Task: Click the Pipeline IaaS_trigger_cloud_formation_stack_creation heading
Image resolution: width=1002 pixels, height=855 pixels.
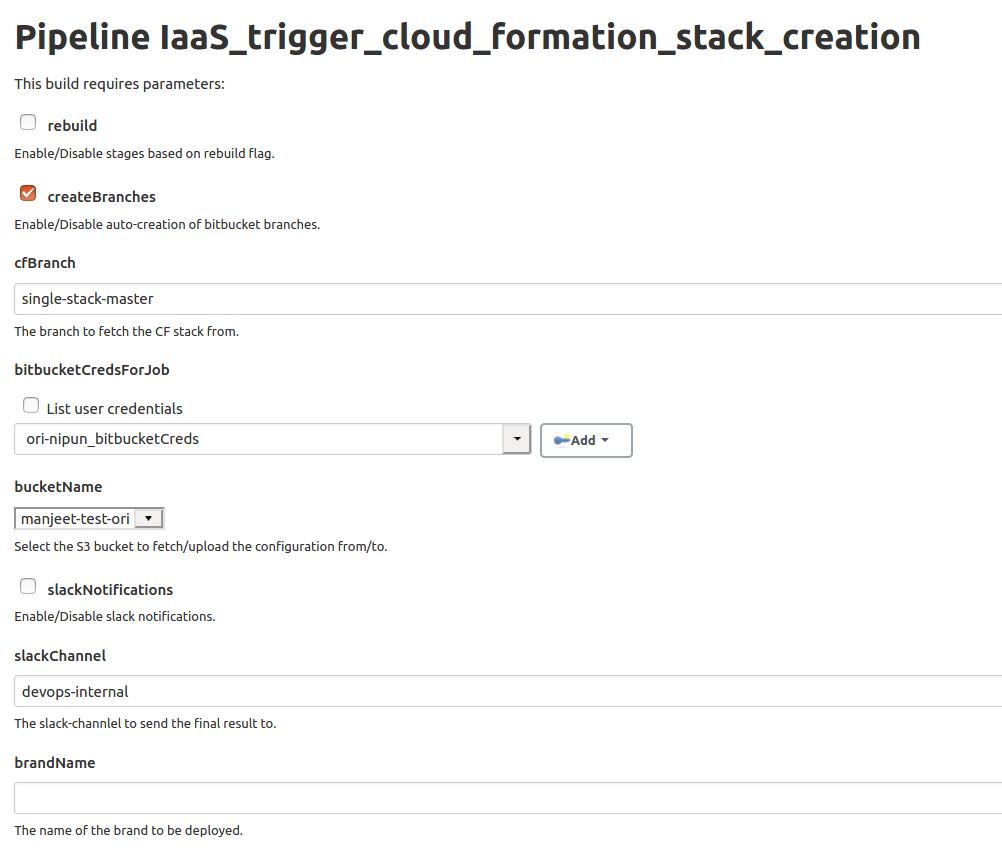Action: coord(467,37)
